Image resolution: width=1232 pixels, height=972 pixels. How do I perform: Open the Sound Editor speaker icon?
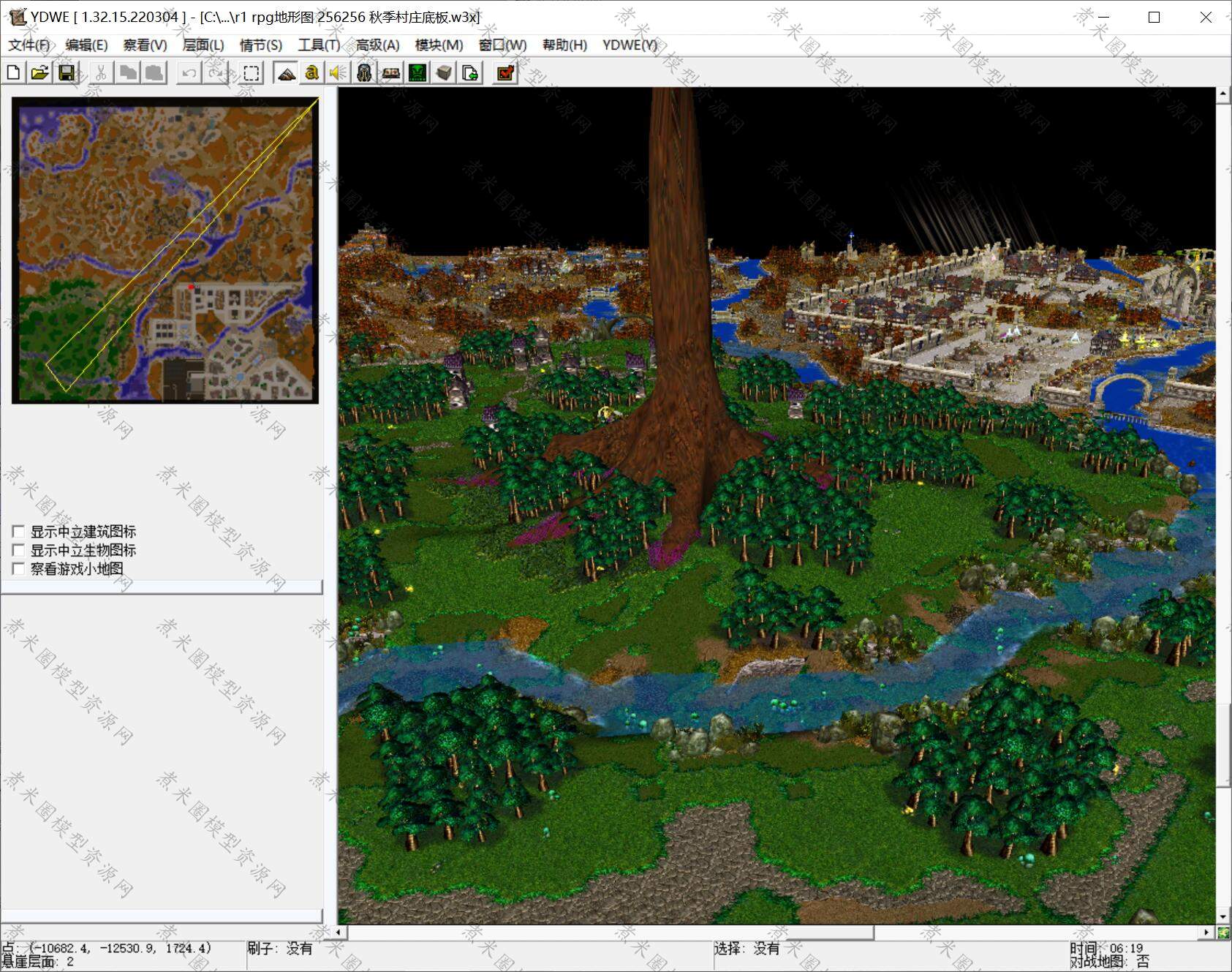(338, 72)
